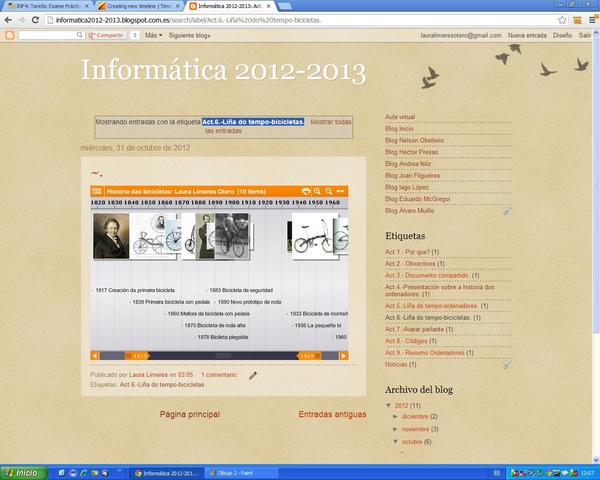Open Blog Iago López link

[407, 187]
